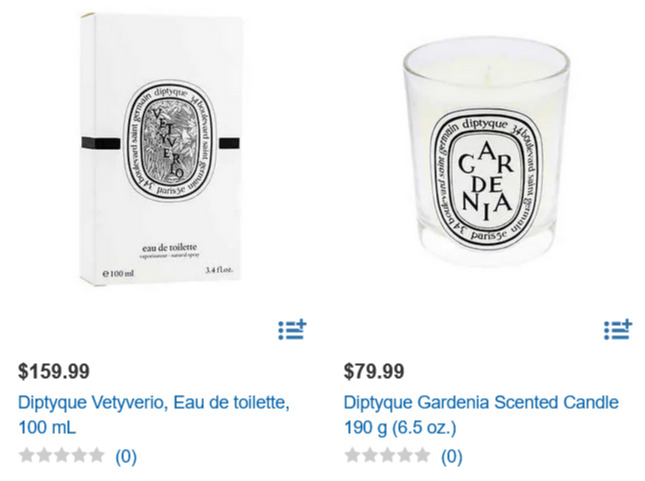Select the $159.99 price

pyautogui.click(x=54, y=371)
